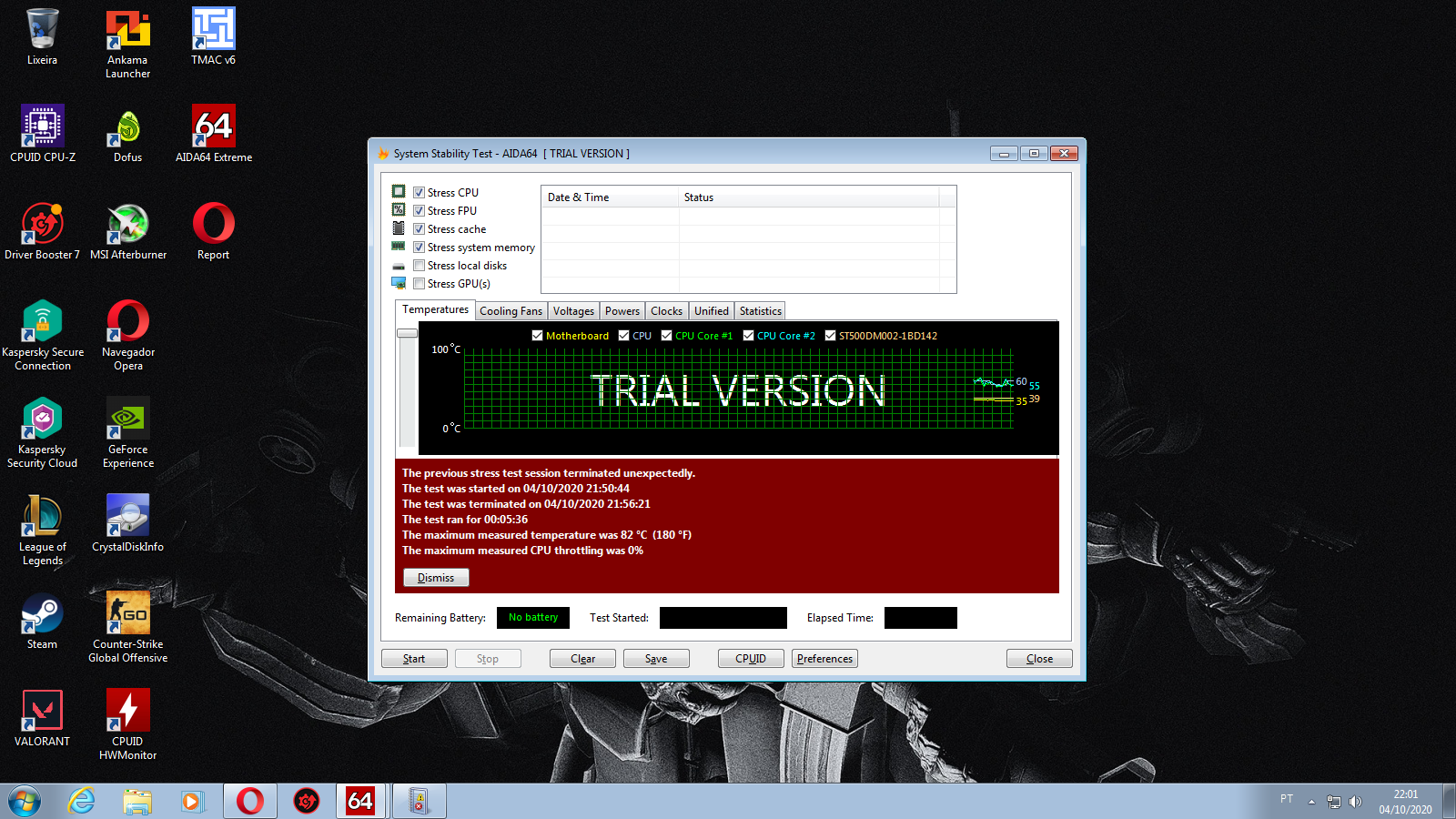This screenshot has width=1456, height=819.
Task: Open the Ankama Launcher desktop icon
Action: pos(127,44)
